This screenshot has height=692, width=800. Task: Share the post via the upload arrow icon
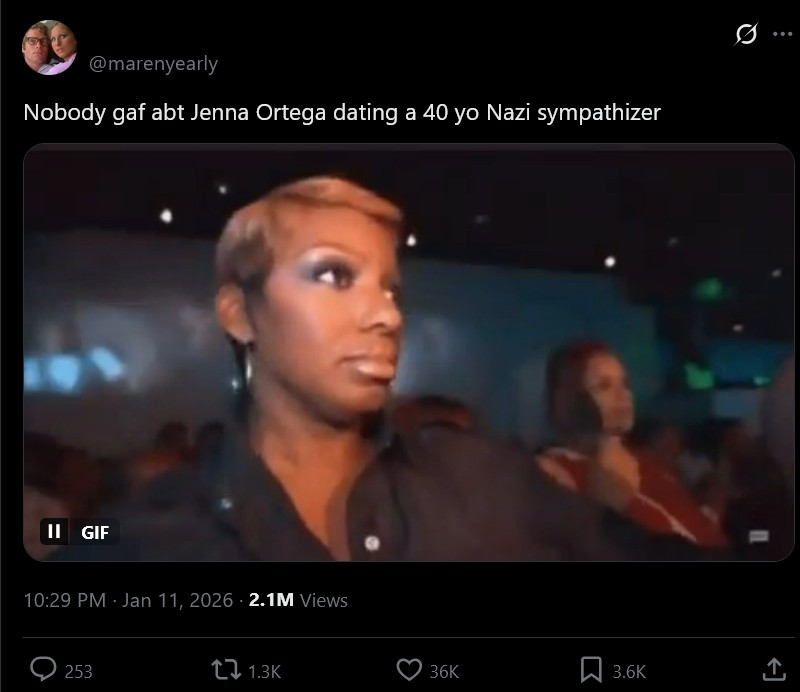click(x=774, y=670)
